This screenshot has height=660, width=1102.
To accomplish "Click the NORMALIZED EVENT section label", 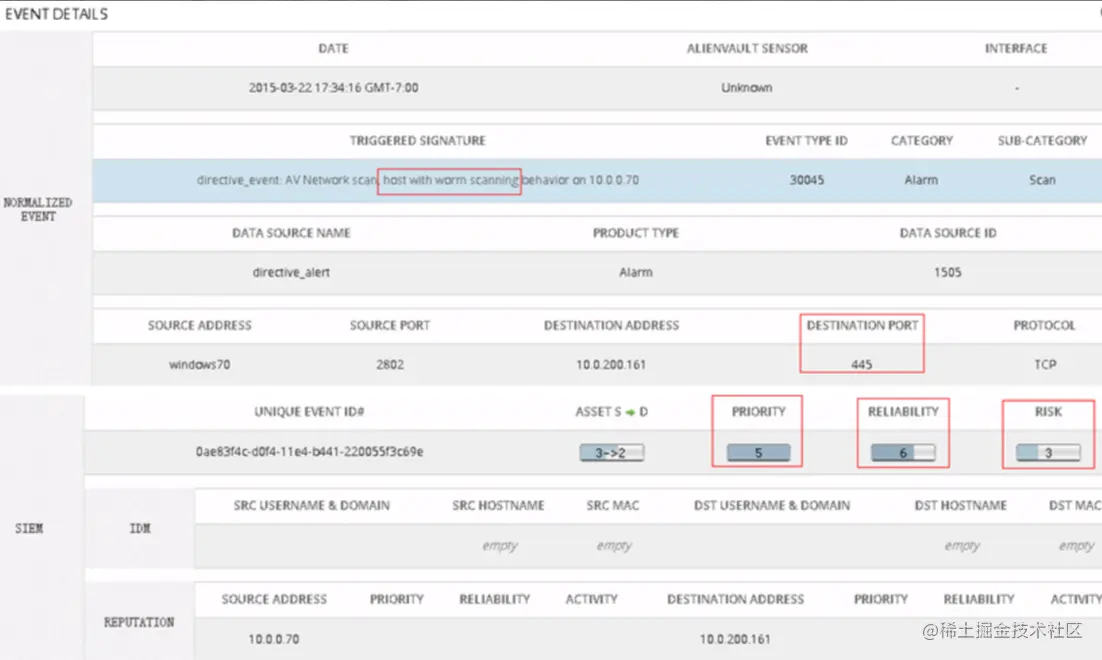I will (38, 209).
